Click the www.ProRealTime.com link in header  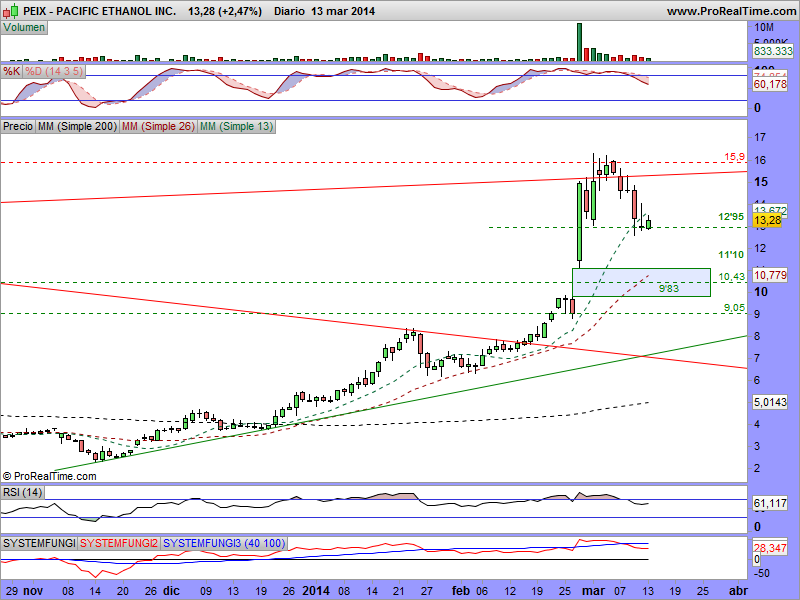pyautogui.click(x=732, y=11)
